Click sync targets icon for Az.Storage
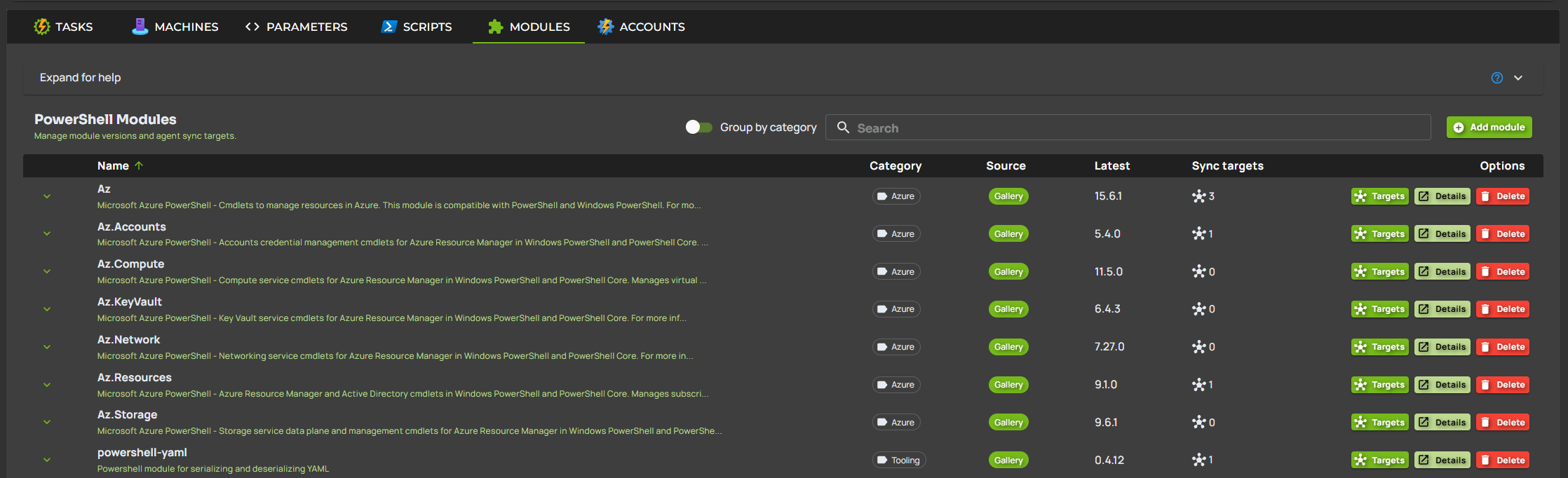1568x478 pixels. [1199, 422]
